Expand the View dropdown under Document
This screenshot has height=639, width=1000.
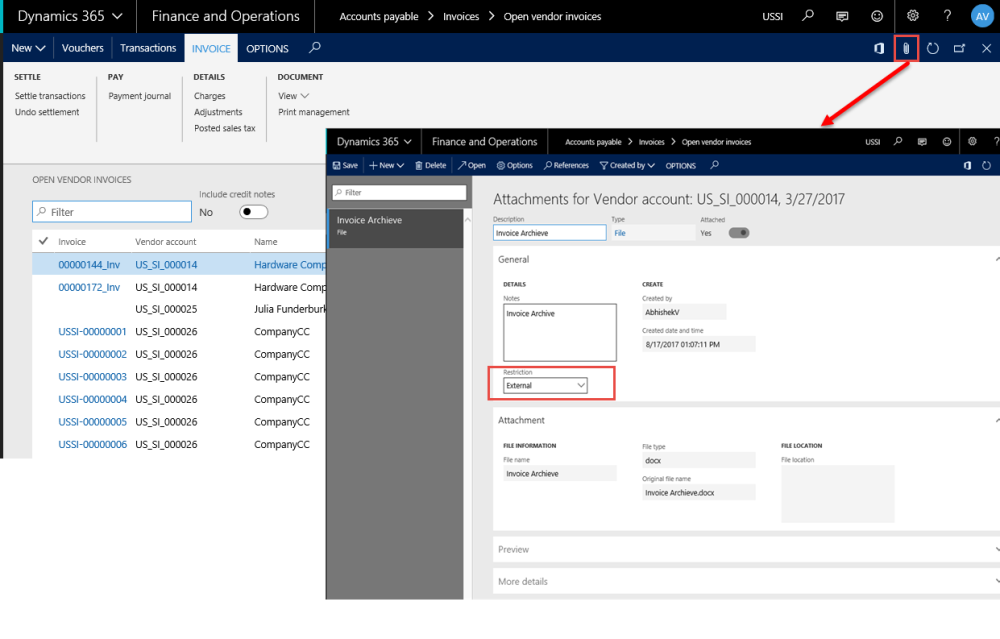[293, 96]
